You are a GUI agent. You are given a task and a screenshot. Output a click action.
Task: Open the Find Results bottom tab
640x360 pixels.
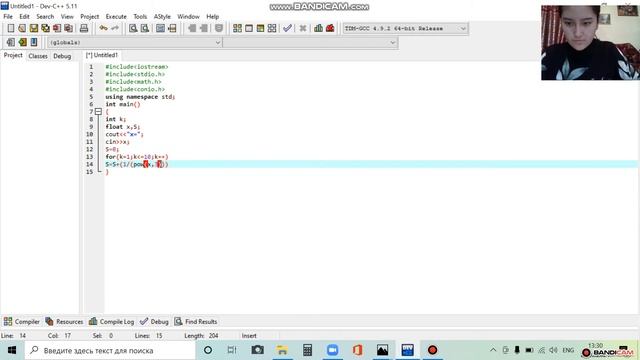[x=196, y=322]
